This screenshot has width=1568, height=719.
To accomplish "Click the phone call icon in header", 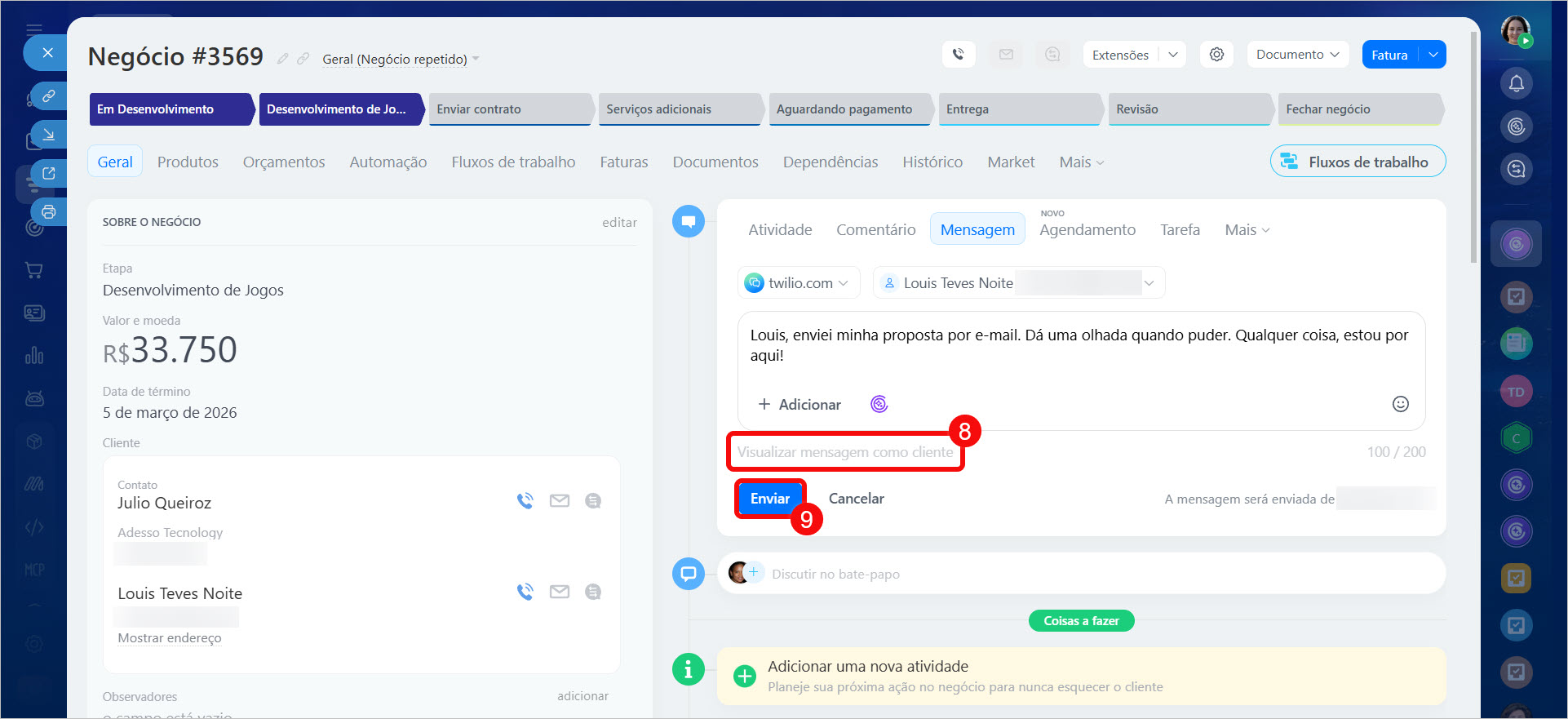I will pyautogui.click(x=958, y=55).
